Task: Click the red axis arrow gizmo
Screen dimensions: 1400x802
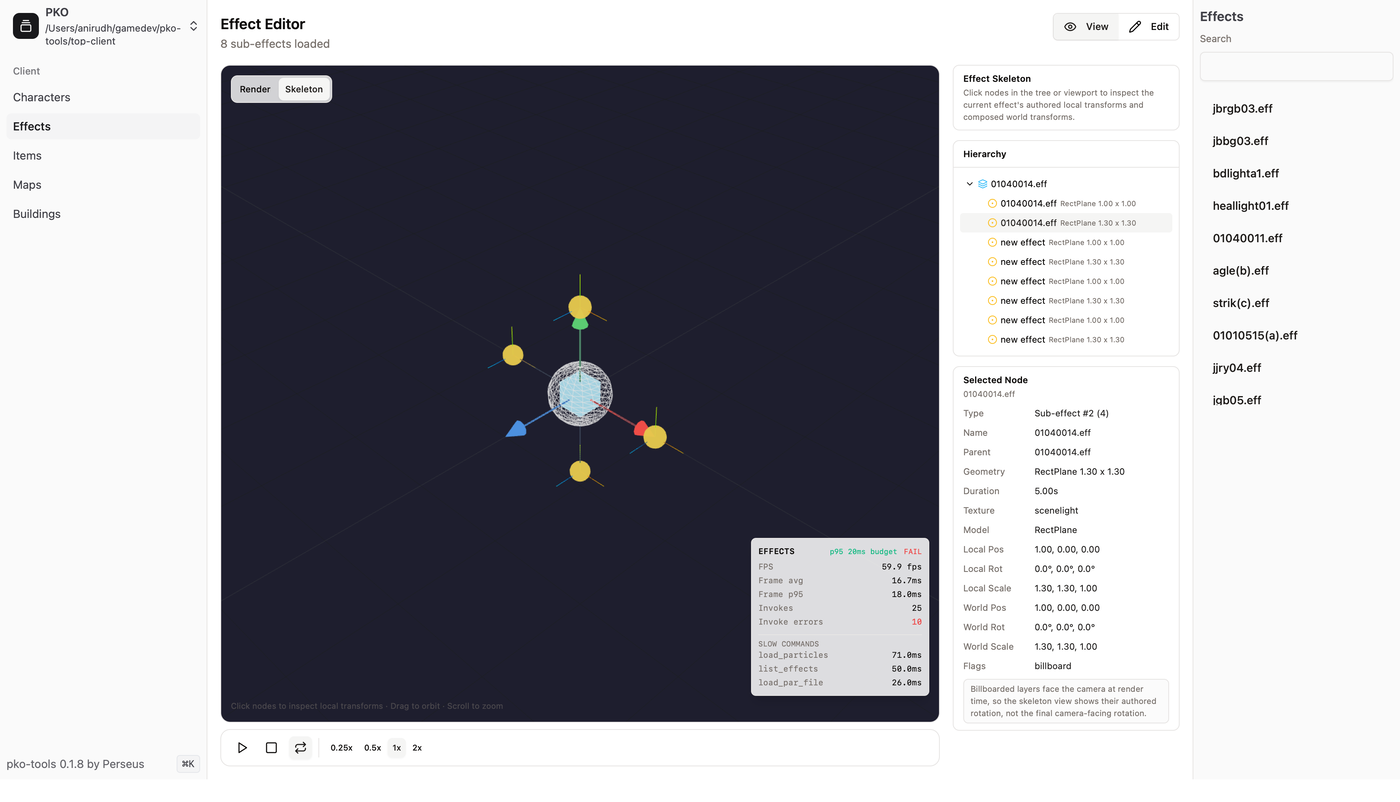Action: click(x=640, y=428)
